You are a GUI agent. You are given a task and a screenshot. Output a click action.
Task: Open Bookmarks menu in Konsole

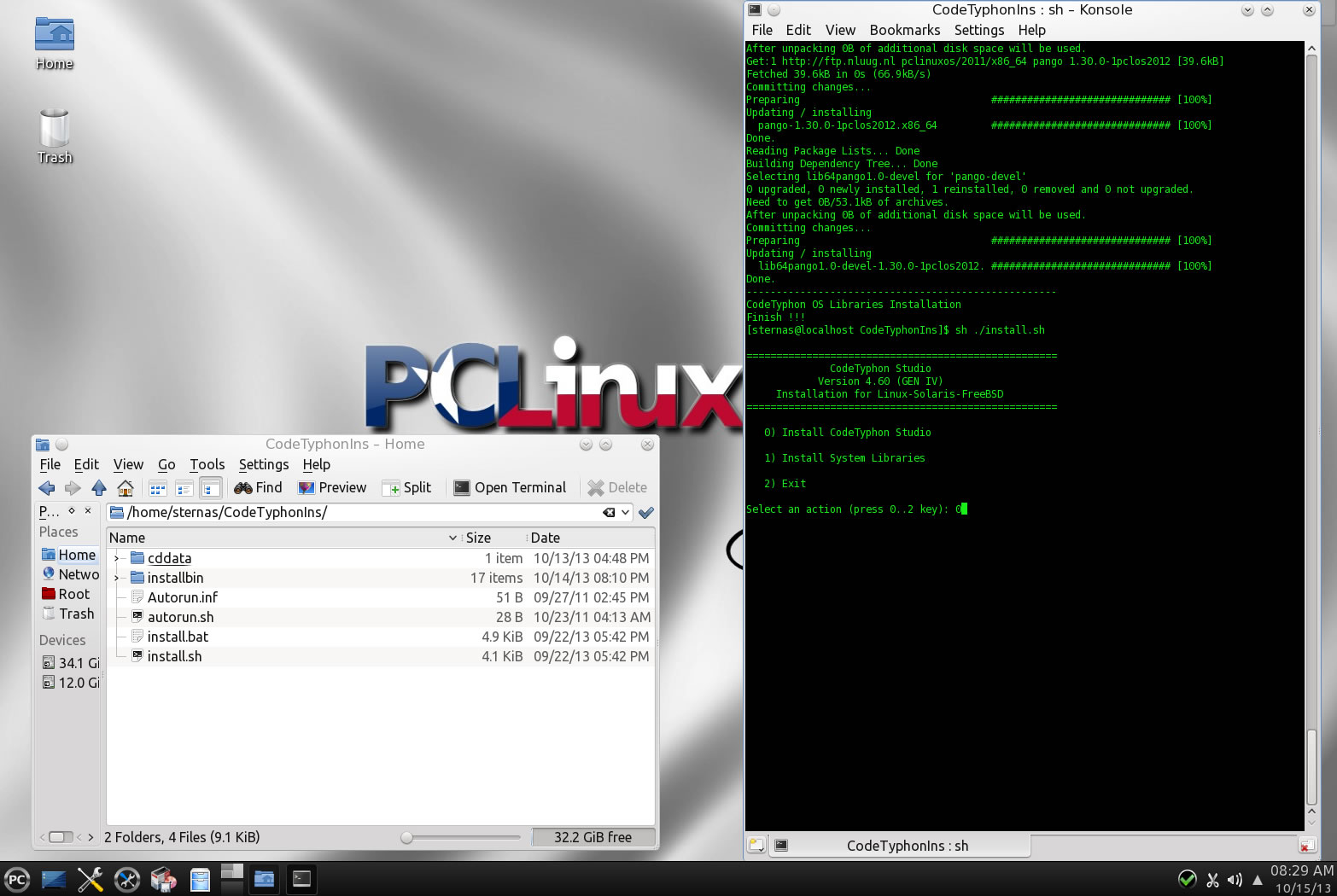click(x=905, y=30)
